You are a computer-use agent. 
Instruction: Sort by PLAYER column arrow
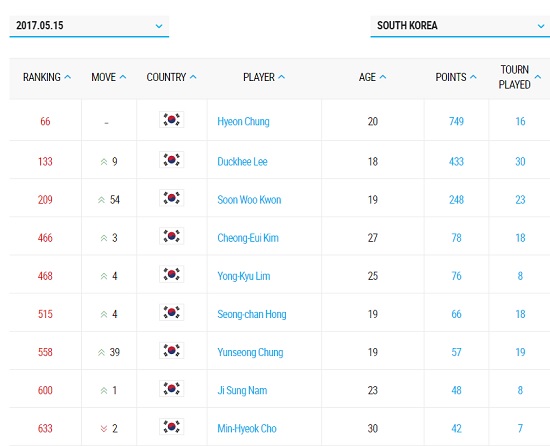[x=282, y=77]
